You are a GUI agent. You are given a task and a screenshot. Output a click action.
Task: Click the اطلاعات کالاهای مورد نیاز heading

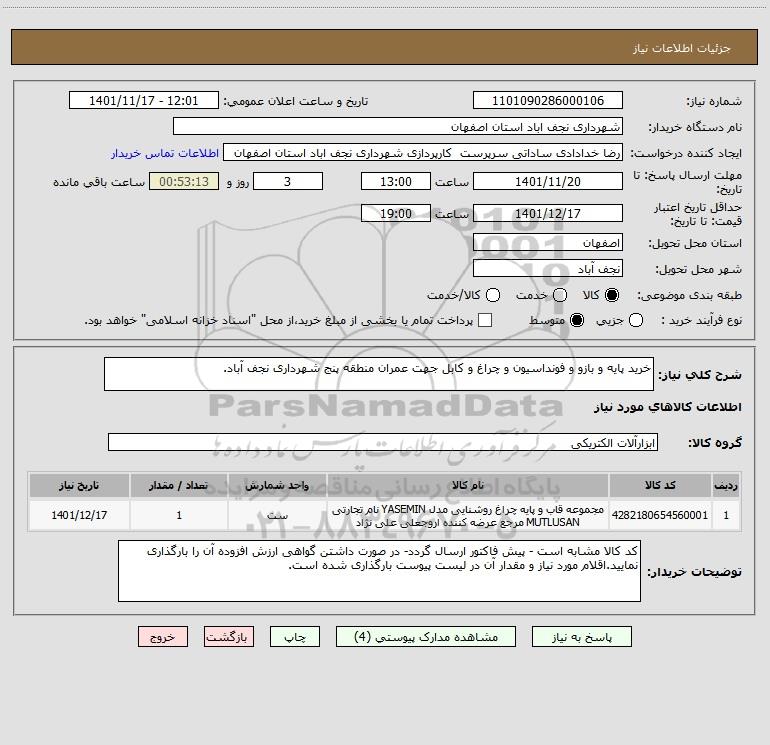pyautogui.click(x=668, y=407)
